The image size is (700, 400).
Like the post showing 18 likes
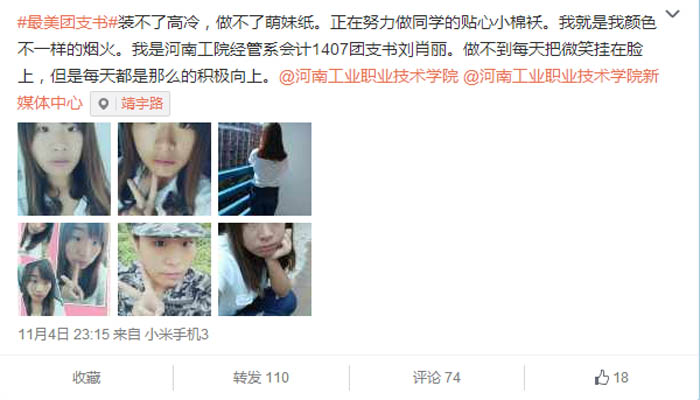[x=612, y=378]
